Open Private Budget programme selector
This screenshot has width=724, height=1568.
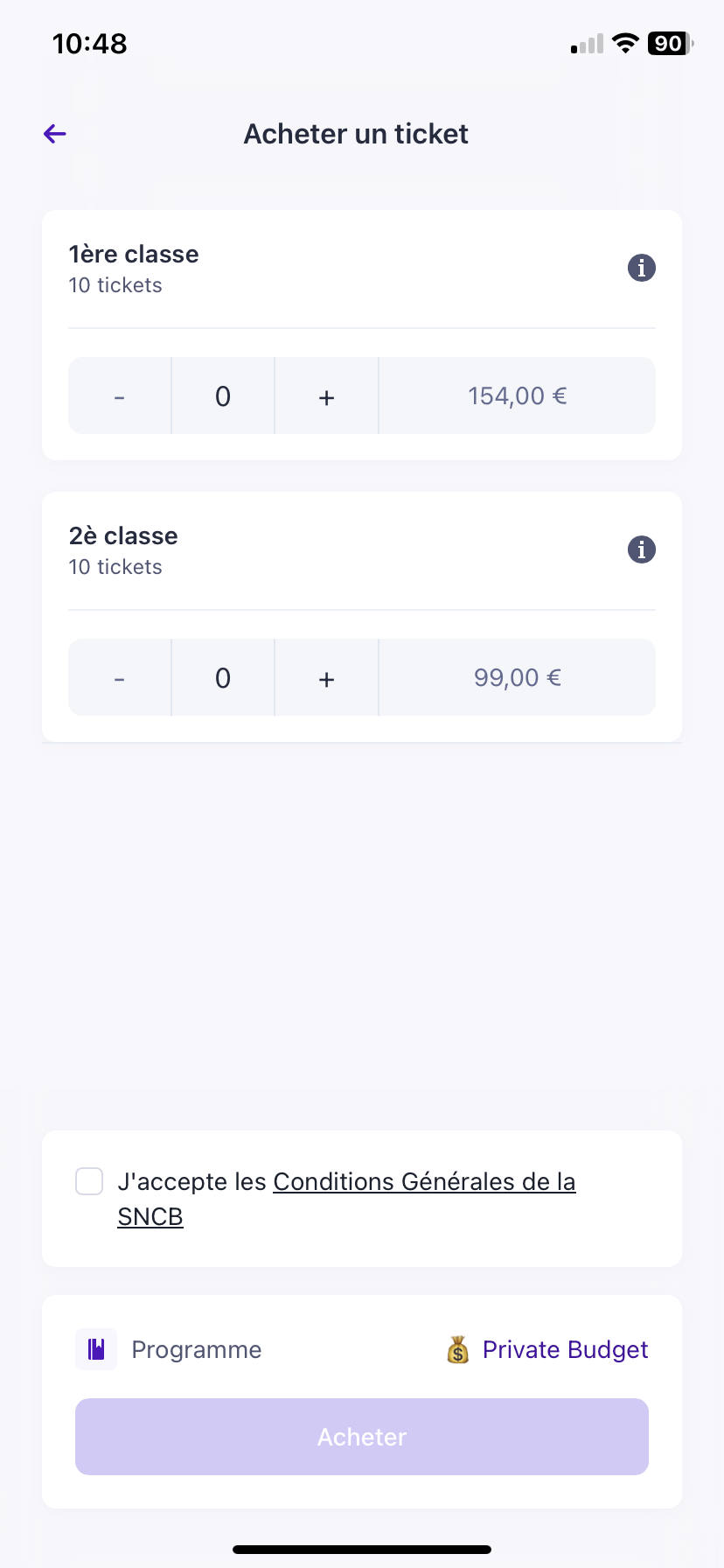point(565,1349)
